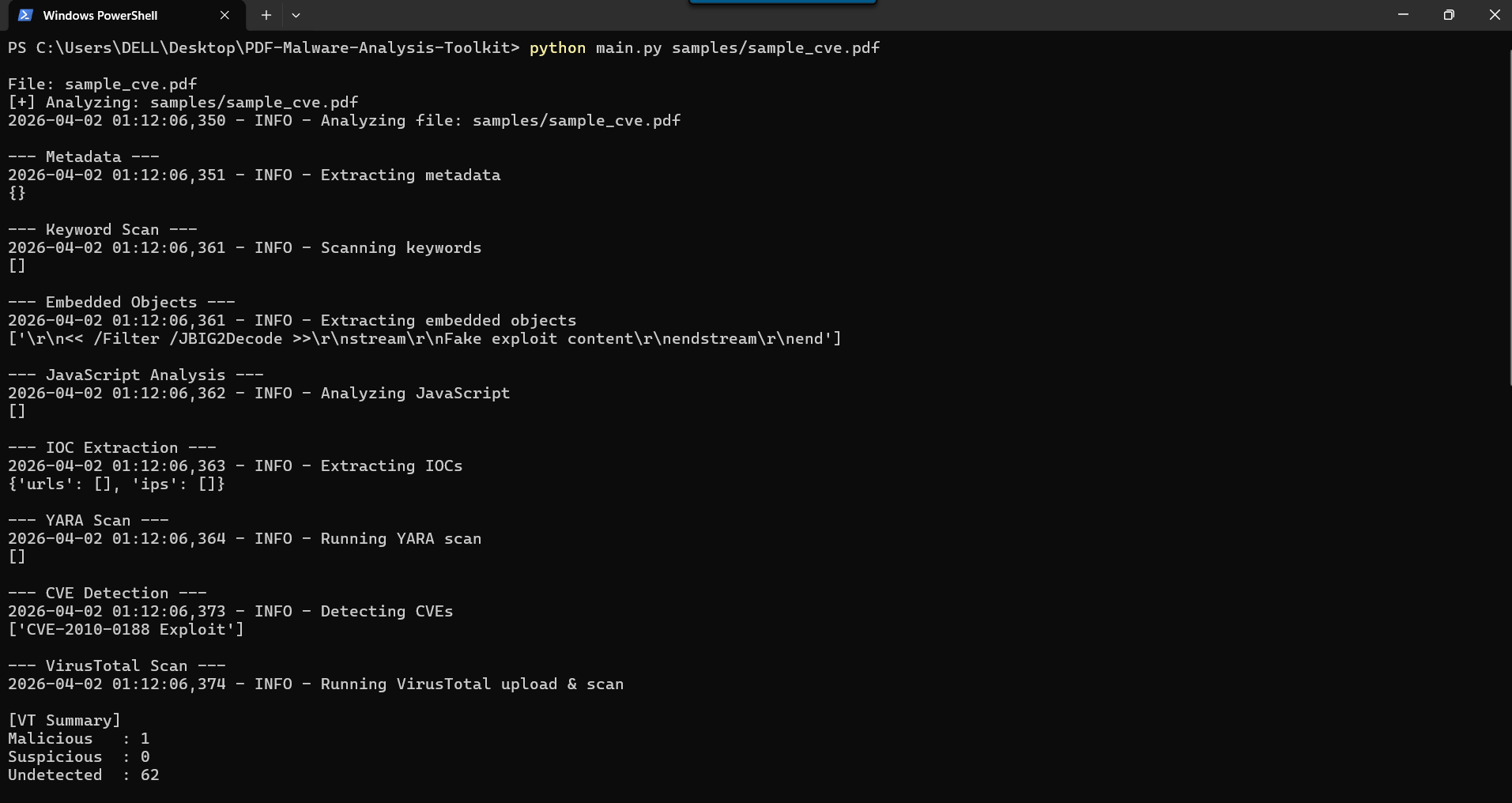Click the Malicious count line
1512x803 pixels.
pyautogui.click(x=78, y=739)
